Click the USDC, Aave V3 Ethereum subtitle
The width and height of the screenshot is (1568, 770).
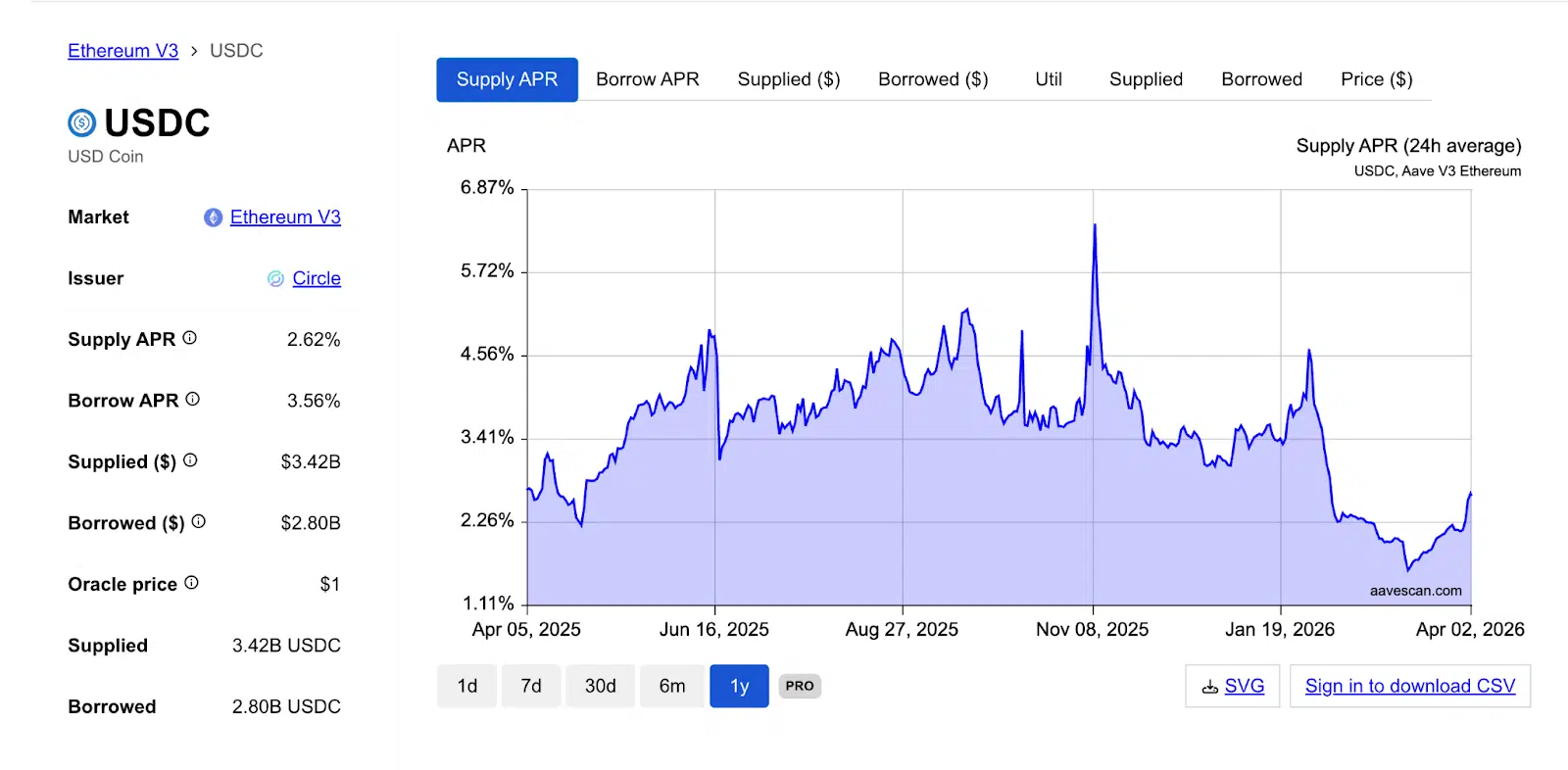(1438, 171)
